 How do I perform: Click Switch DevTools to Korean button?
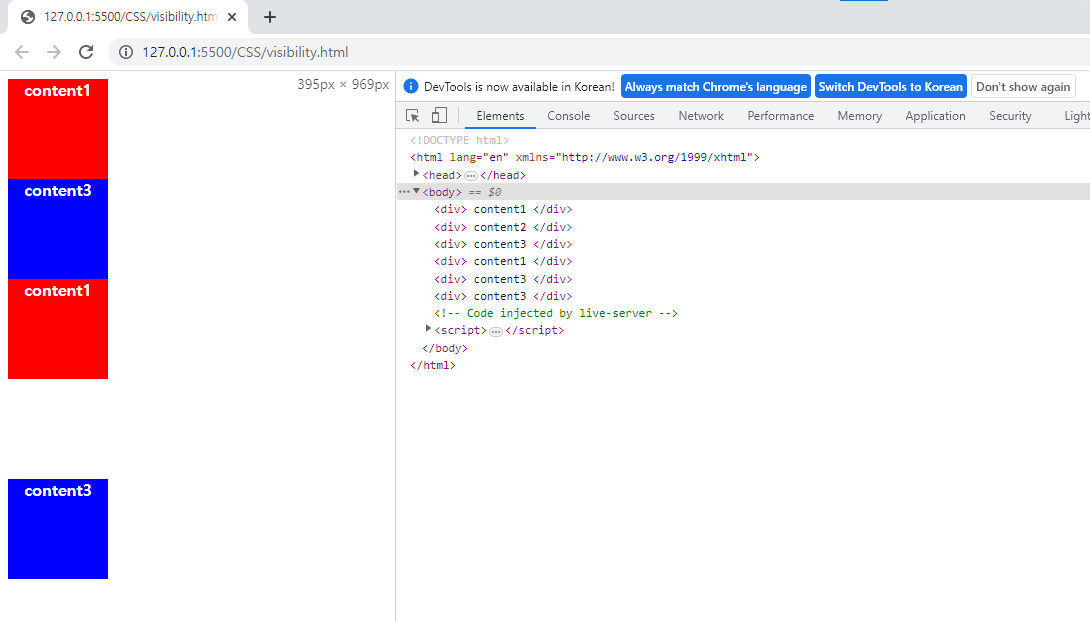pos(890,87)
